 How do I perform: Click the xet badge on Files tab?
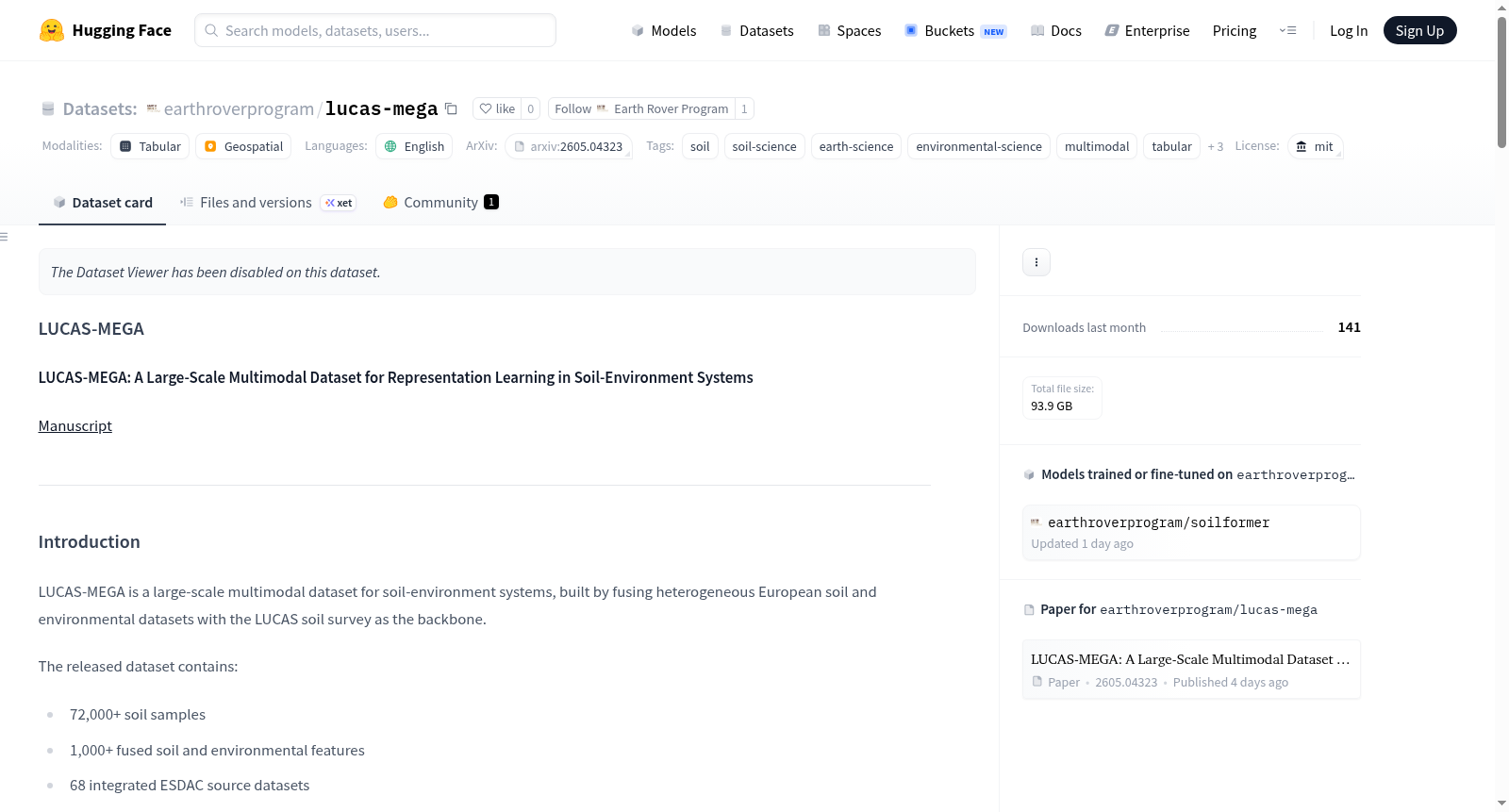[339, 203]
